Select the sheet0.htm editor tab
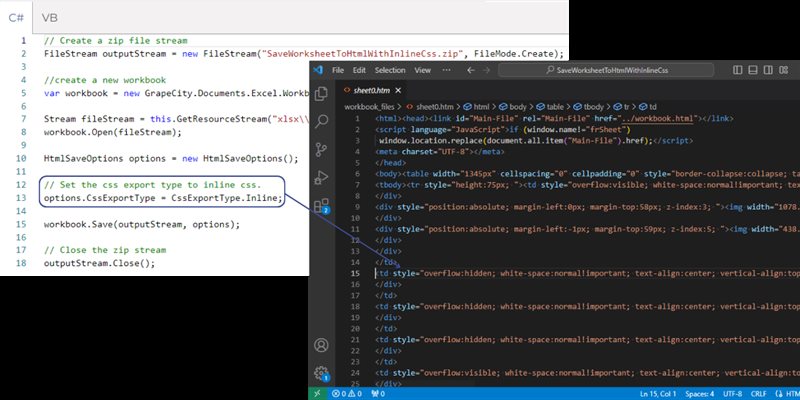 point(371,90)
